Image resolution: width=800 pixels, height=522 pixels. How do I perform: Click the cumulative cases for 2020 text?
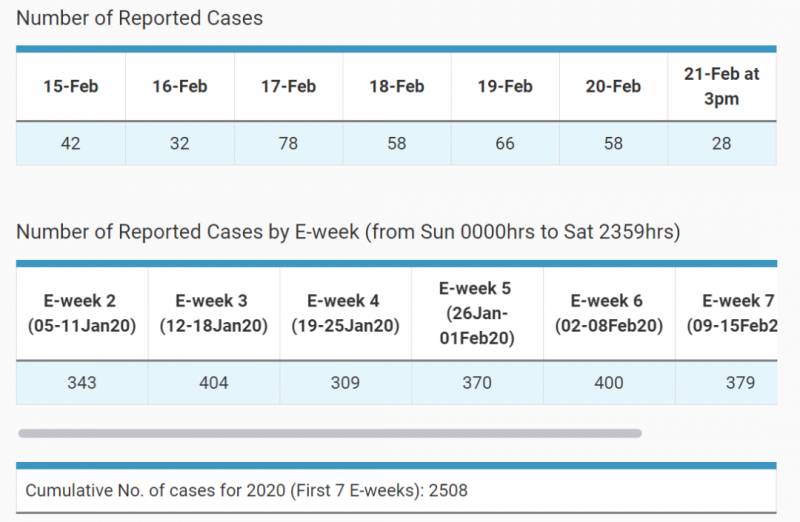coord(246,491)
